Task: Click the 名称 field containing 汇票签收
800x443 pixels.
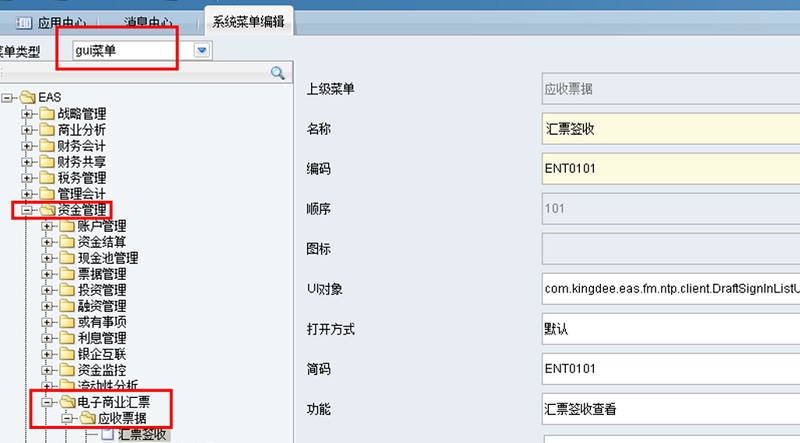Action: (669, 130)
